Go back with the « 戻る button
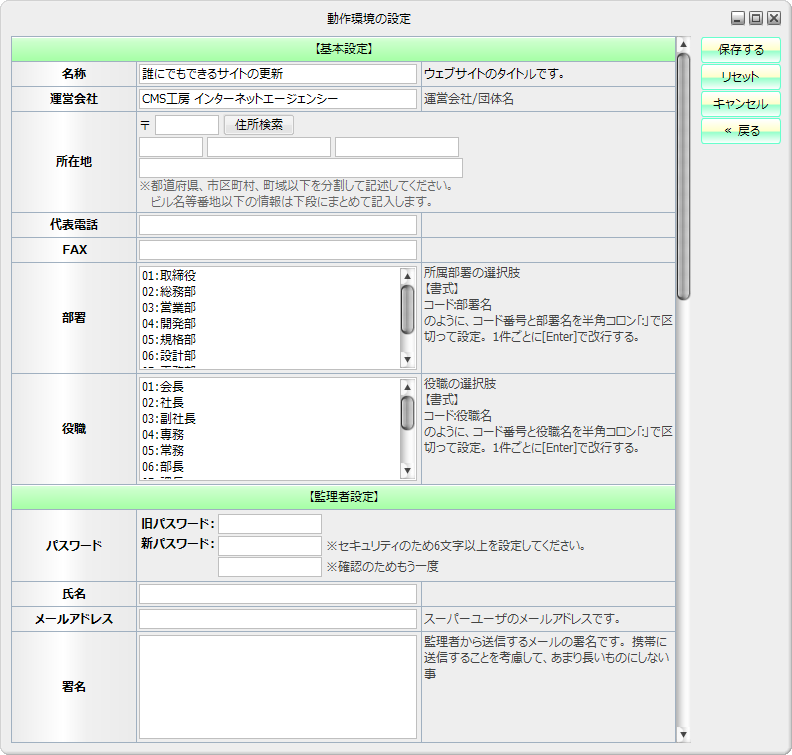This screenshot has height=755, width=792. 740,131
